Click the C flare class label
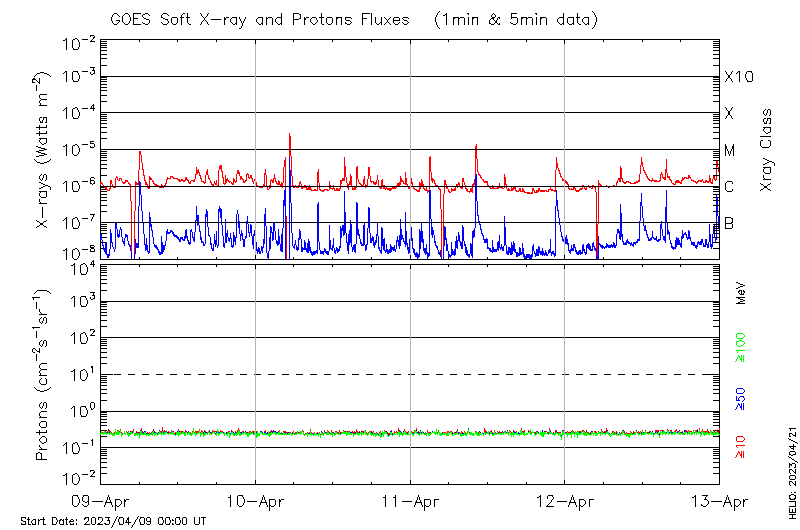800x530 pixels. [x=729, y=187]
